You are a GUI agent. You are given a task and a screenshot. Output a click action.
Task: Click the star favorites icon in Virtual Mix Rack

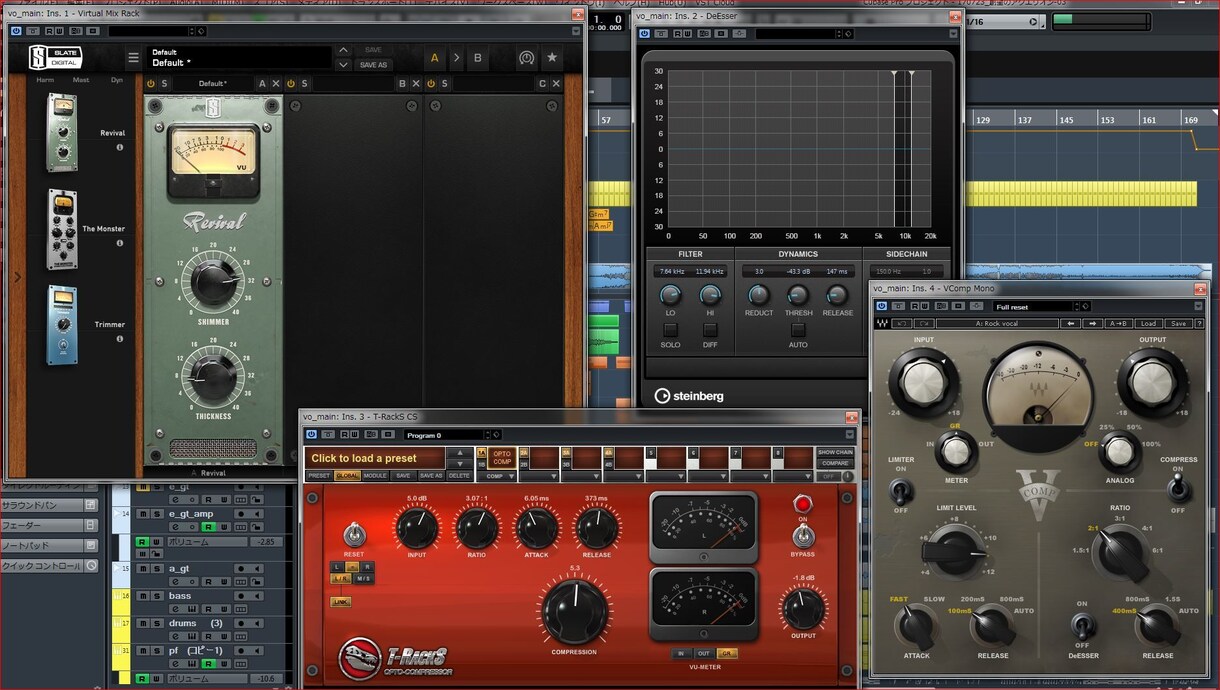click(552, 58)
